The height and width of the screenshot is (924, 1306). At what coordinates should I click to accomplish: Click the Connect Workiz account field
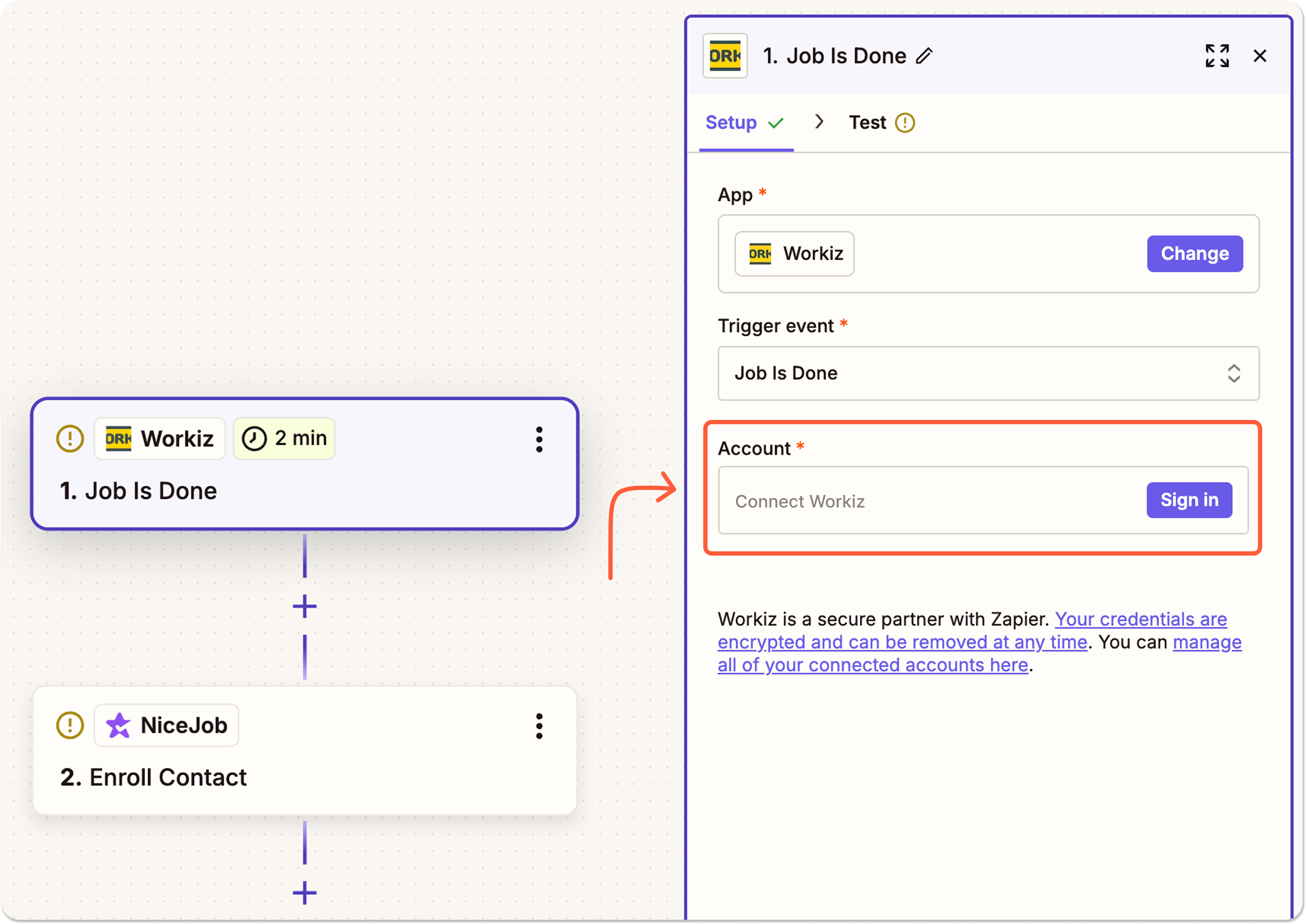pos(983,500)
